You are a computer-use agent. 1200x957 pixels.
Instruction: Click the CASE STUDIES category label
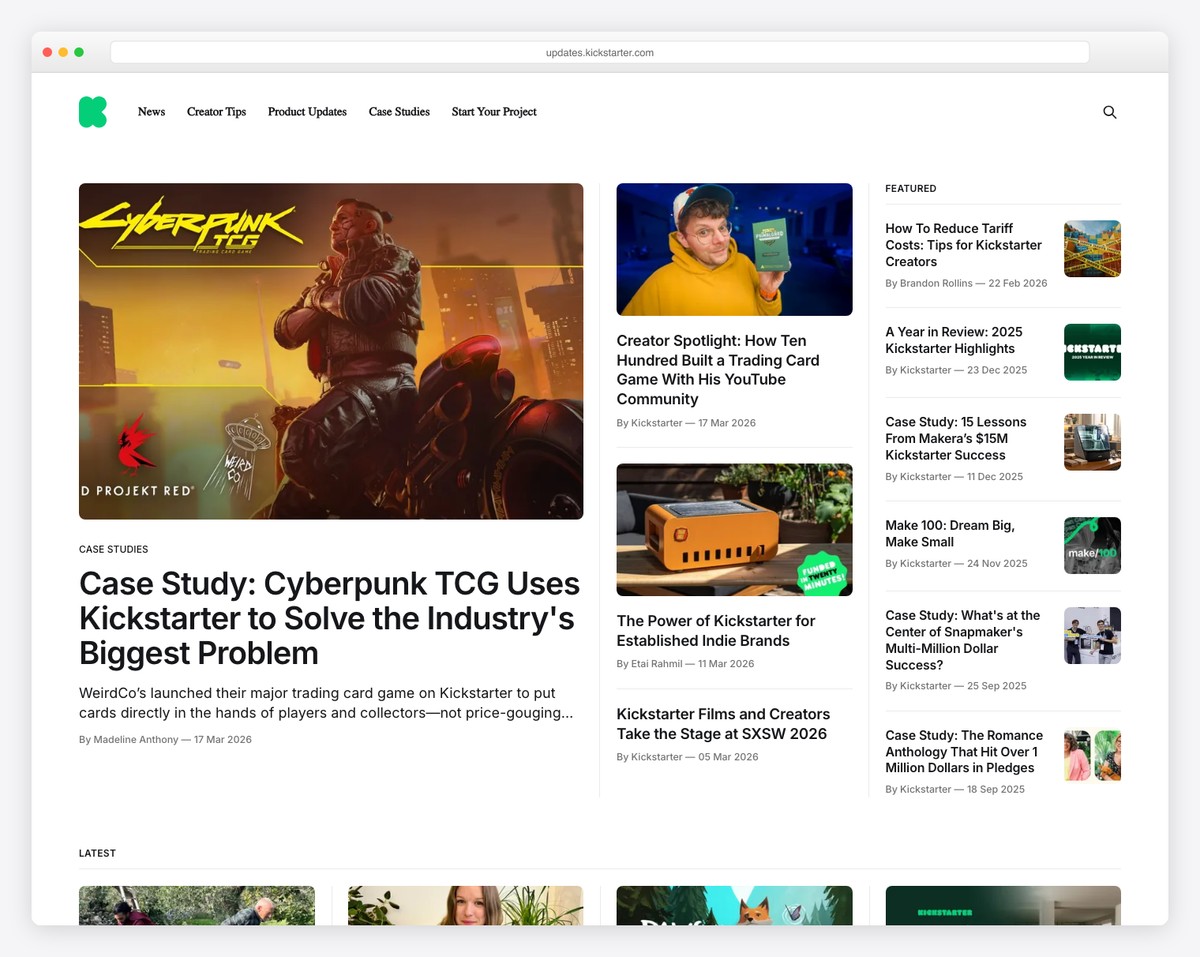tap(113, 549)
